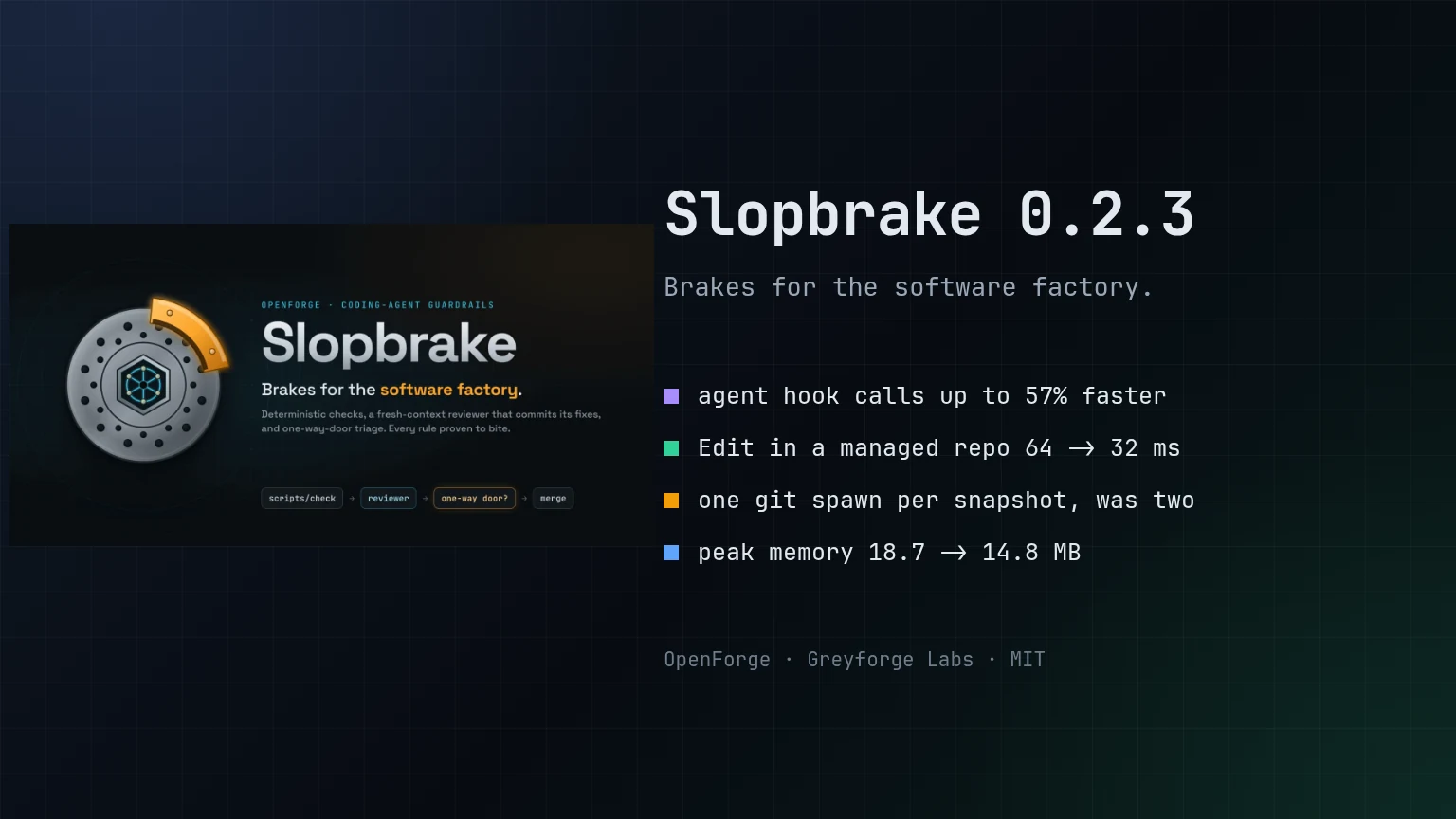Click the orange brake caliper on disc
The height and width of the screenshot is (819, 1456).
click(192, 332)
